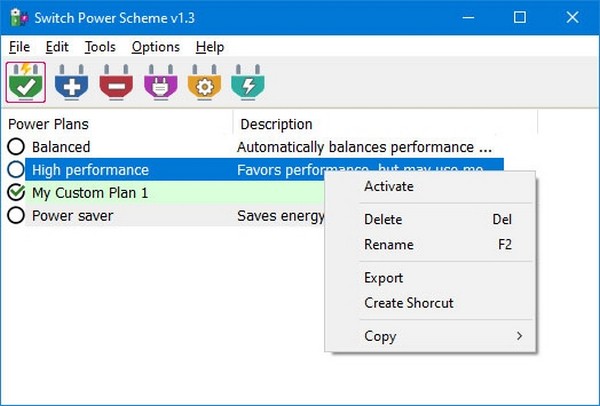The width and height of the screenshot is (600, 406).
Task: Open the Options menu
Action: click(155, 47)
